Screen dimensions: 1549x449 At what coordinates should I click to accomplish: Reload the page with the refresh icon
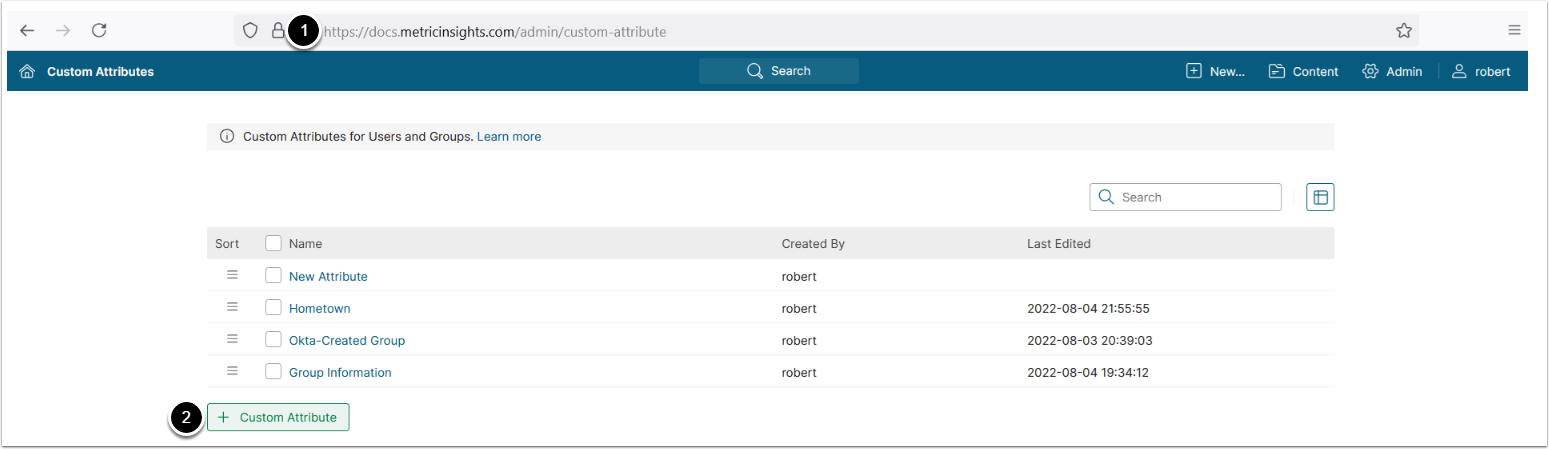coord(99,31)
